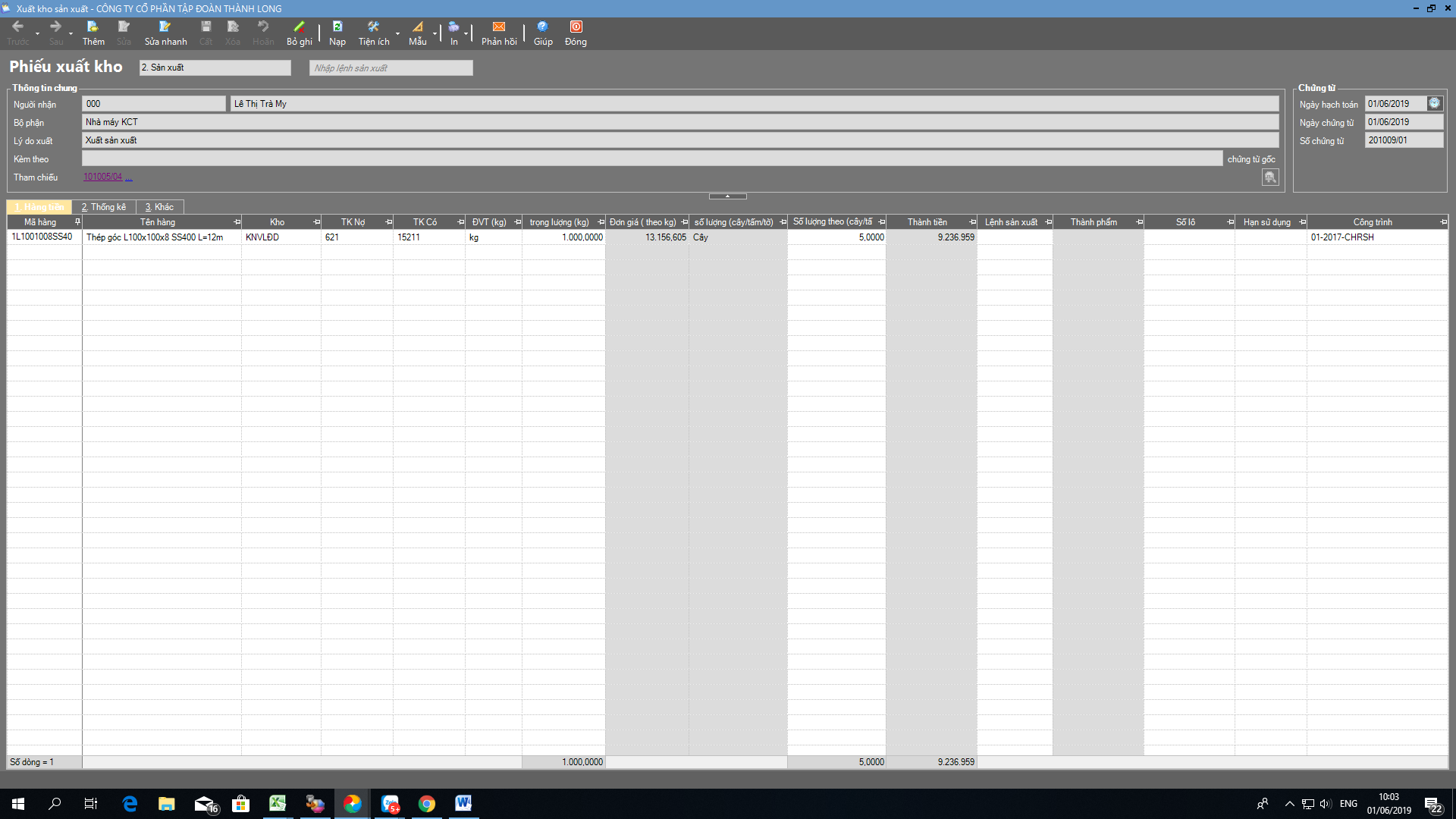Click the search button beside Tham chiếu row

point(1270,177)
